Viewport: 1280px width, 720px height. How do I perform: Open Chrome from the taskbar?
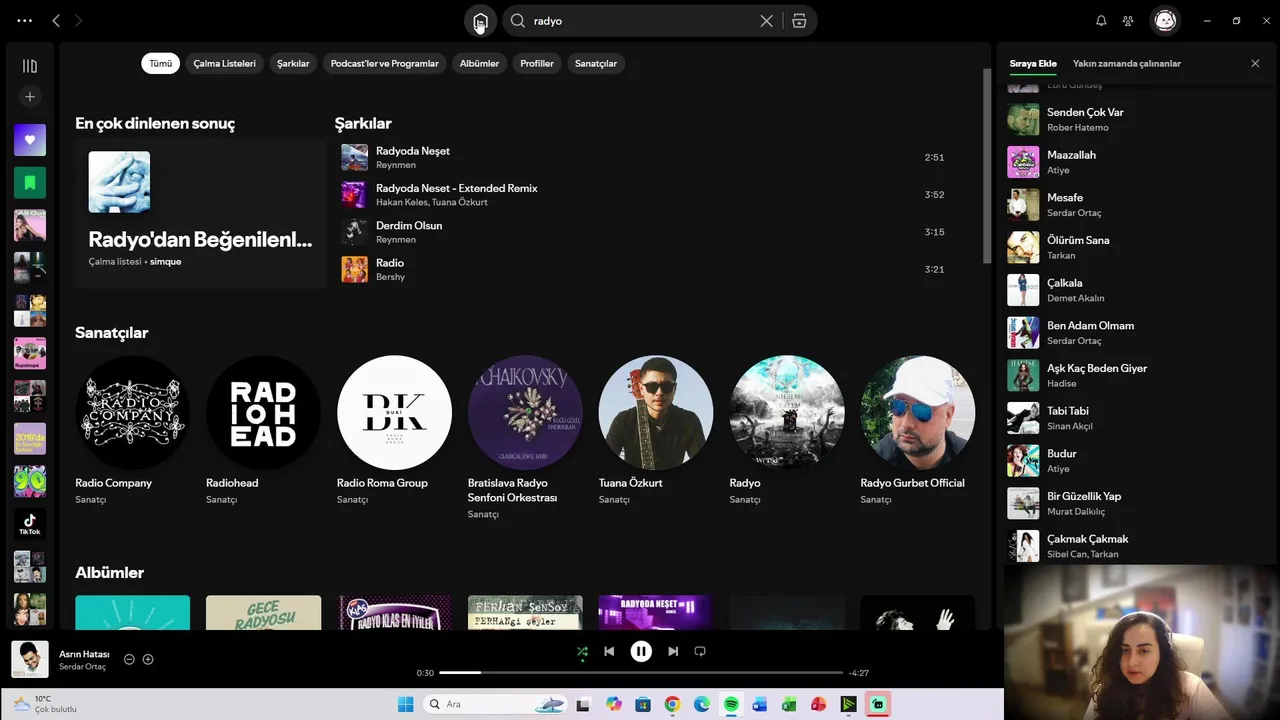(672, 704)
